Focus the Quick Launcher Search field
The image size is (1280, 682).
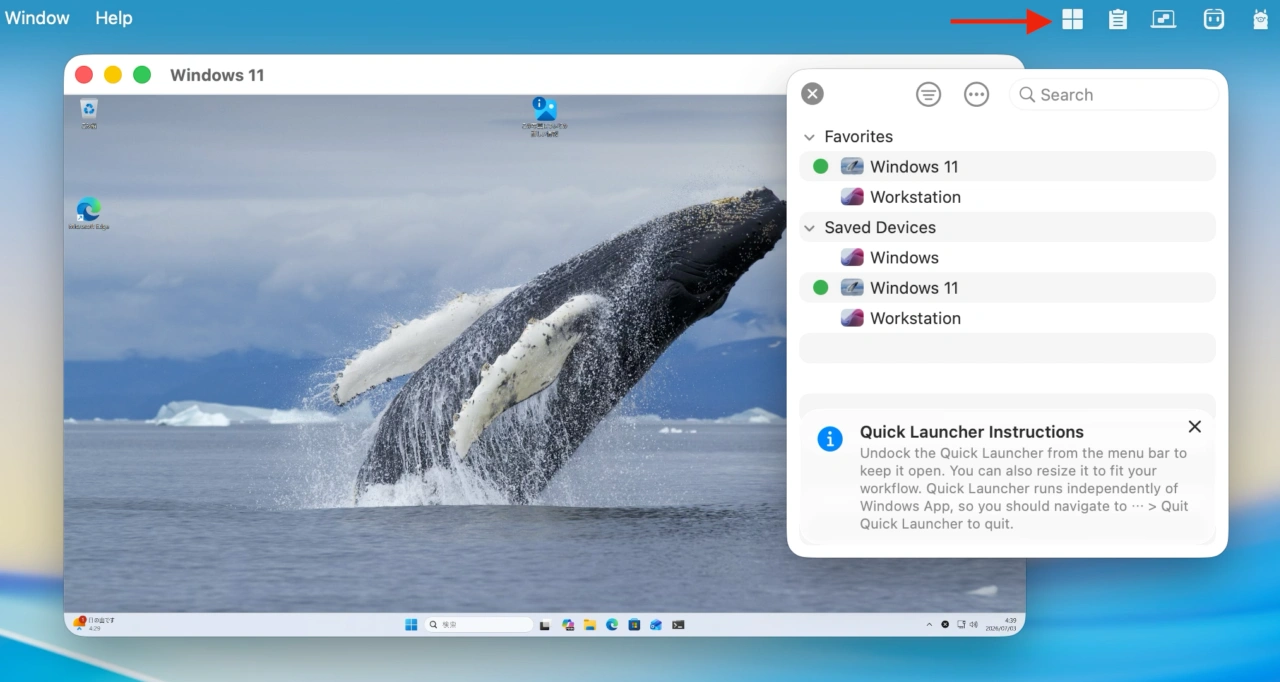pos(1114,95)
